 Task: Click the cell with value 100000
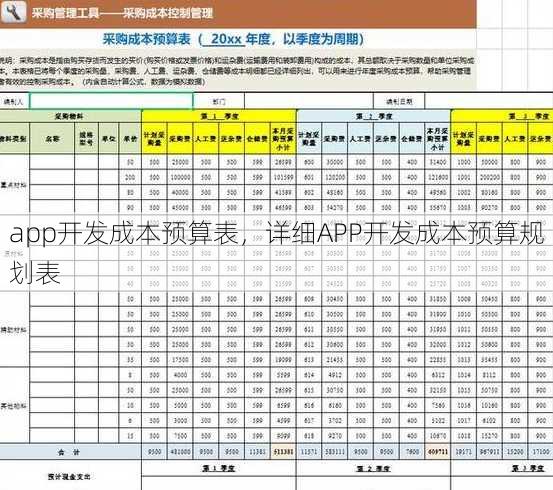[x=180, y=177]
